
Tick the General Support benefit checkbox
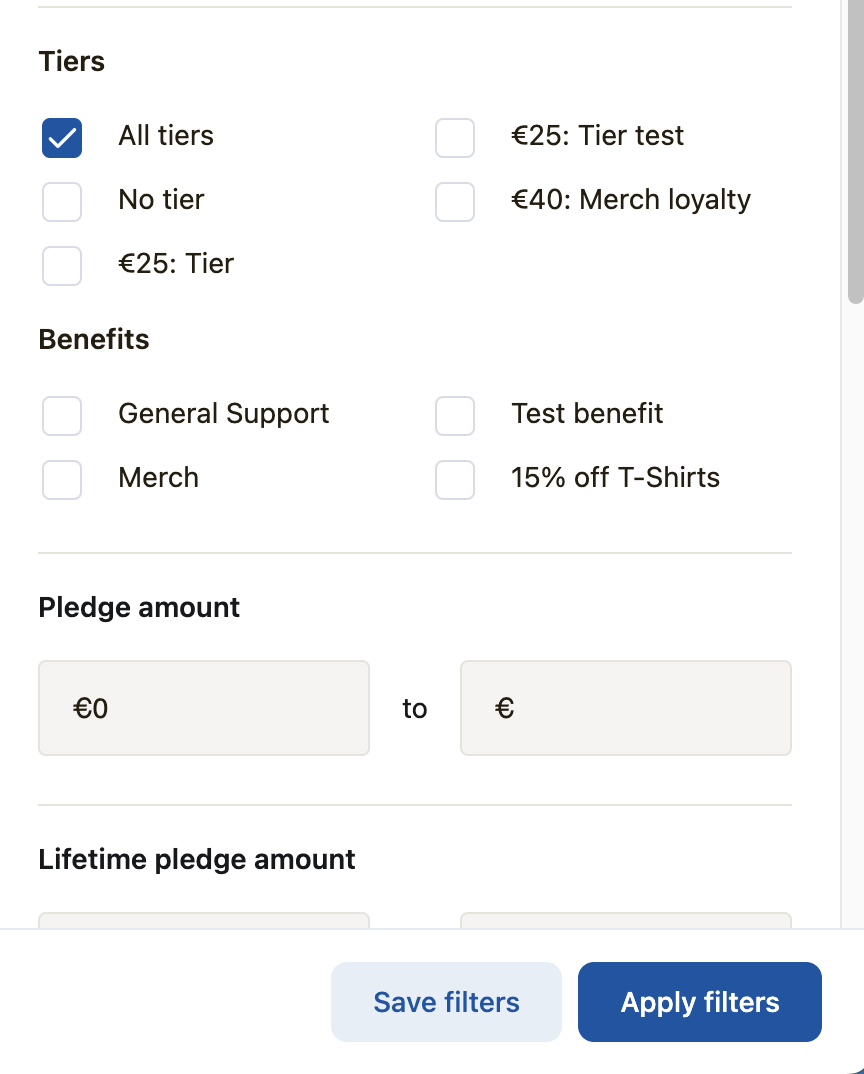click(62, 416)
